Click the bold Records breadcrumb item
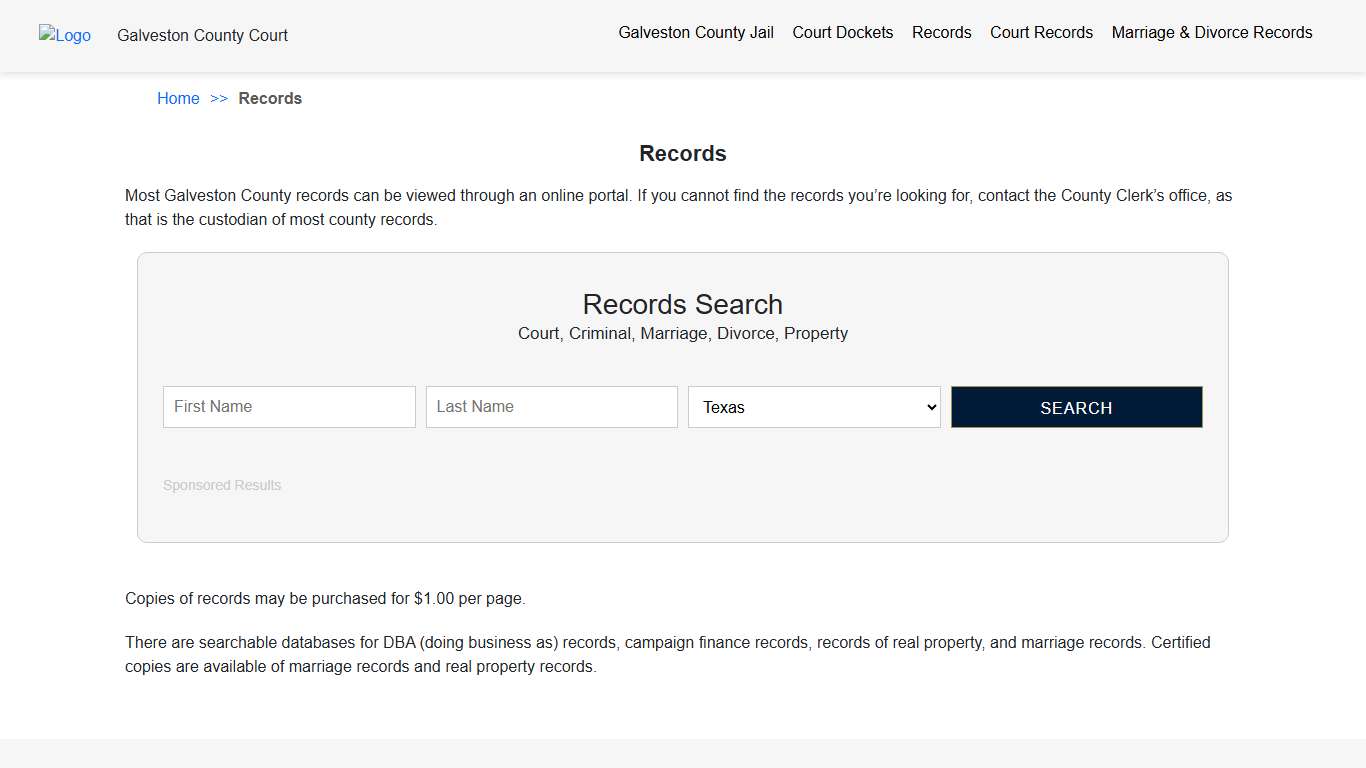Image resolution: width=1366 pixels, height=768 pixels. coord(270,98)
